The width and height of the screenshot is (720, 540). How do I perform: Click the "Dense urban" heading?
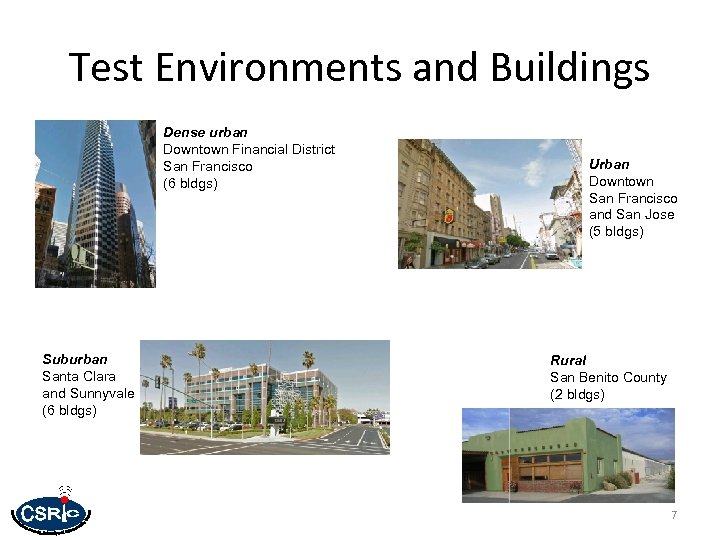(x=205, y=133)
